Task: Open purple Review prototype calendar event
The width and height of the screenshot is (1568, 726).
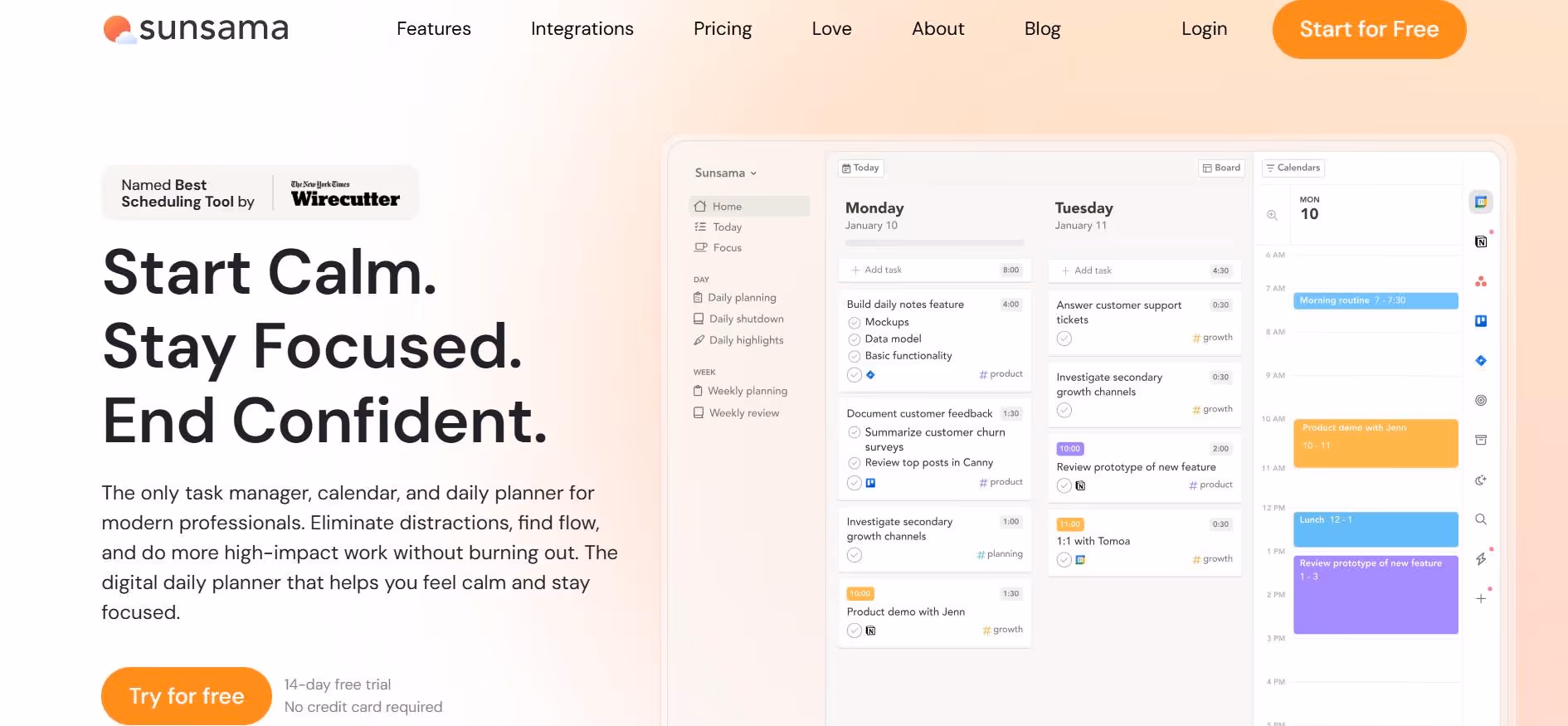Action: [x=1376, y=595]
